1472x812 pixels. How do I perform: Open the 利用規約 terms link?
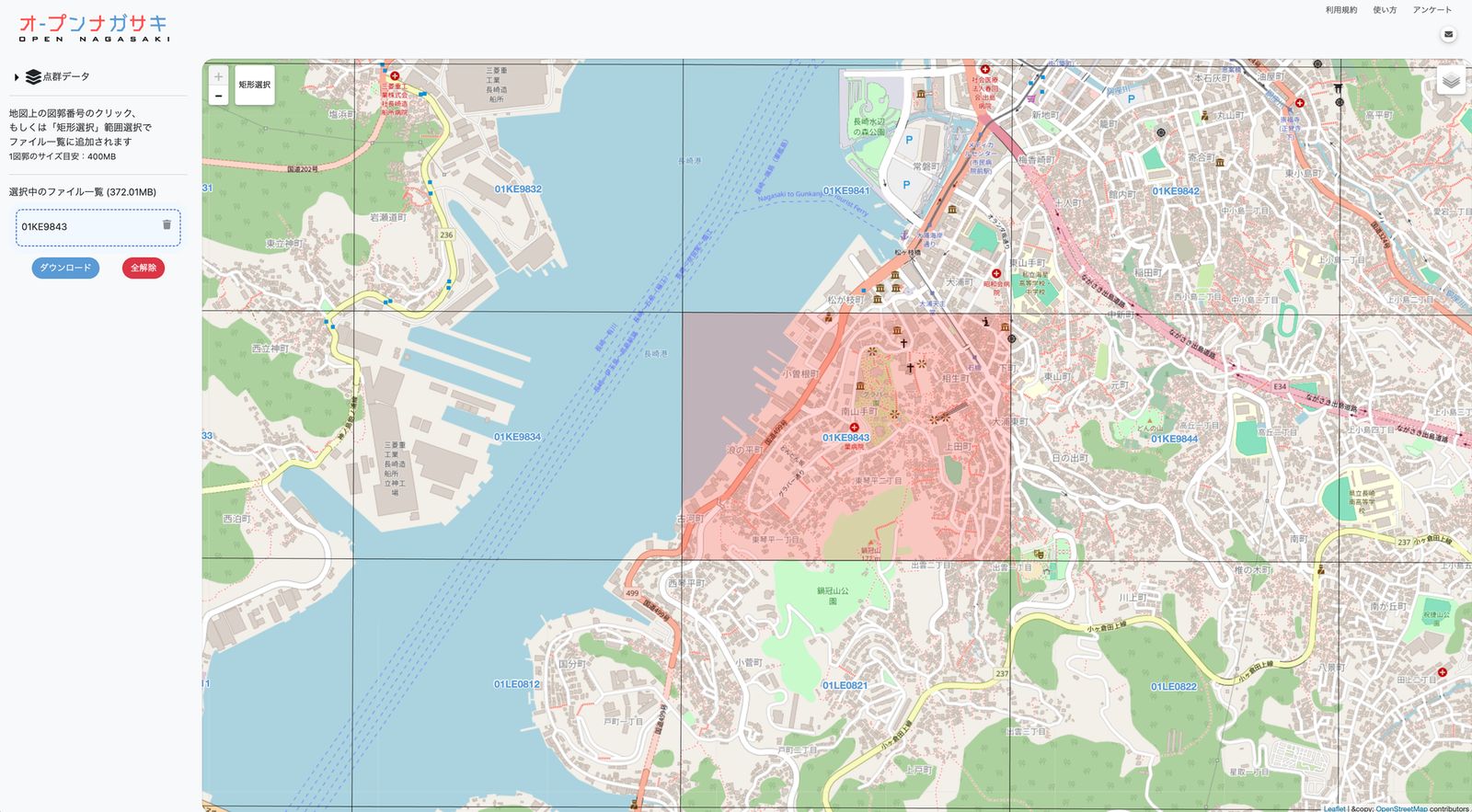click(1340, 10)
